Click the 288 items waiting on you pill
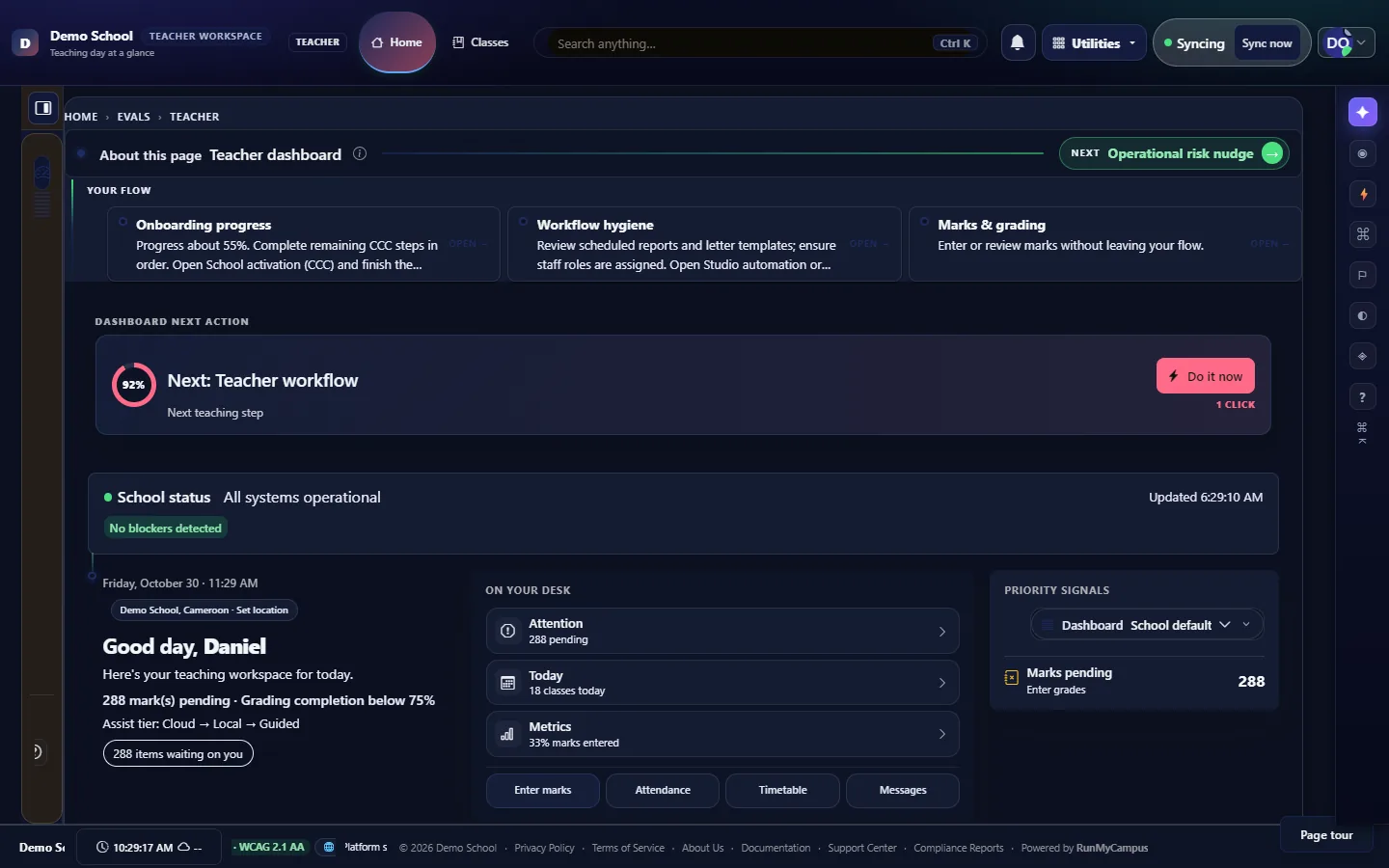 coord(178,754)
